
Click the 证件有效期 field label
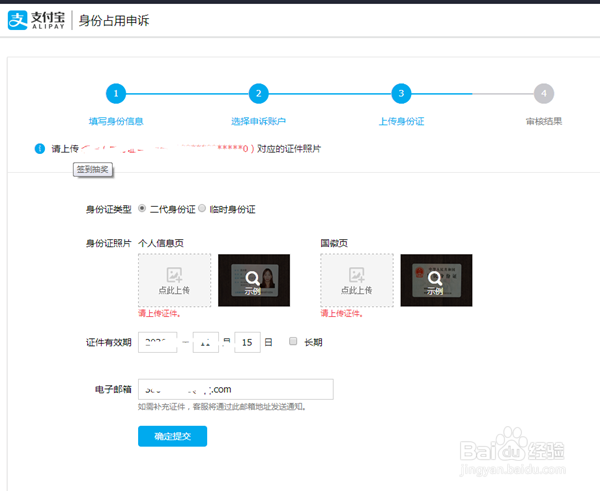(109, 342)
